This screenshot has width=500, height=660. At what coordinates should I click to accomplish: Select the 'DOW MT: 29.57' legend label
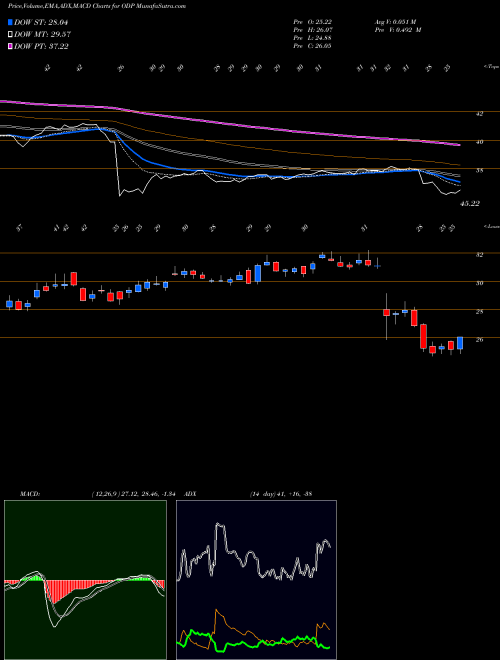(x=42, y=35)
